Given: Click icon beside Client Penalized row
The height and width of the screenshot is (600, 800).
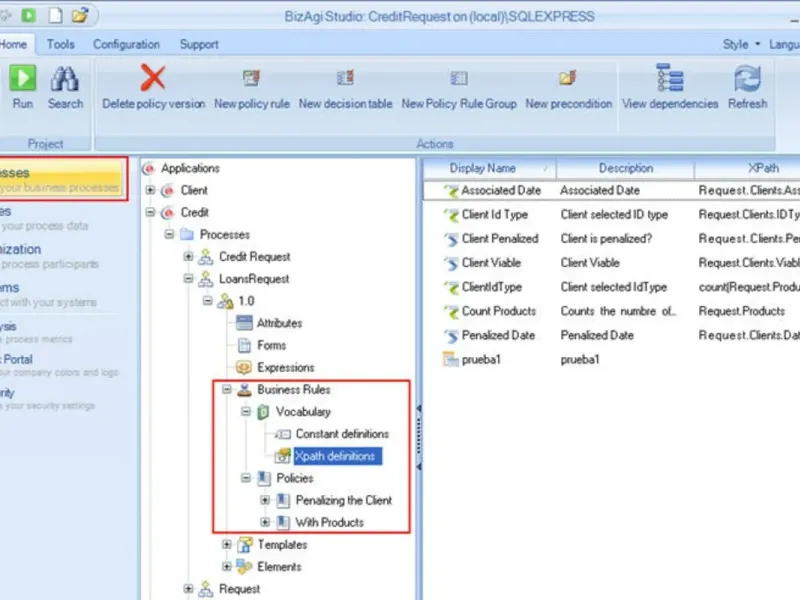Looking at the screenshot, I should [451, 239].
